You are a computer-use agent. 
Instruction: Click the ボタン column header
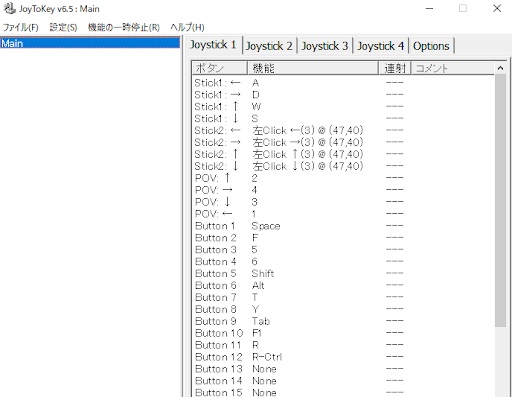click(220, 68)
